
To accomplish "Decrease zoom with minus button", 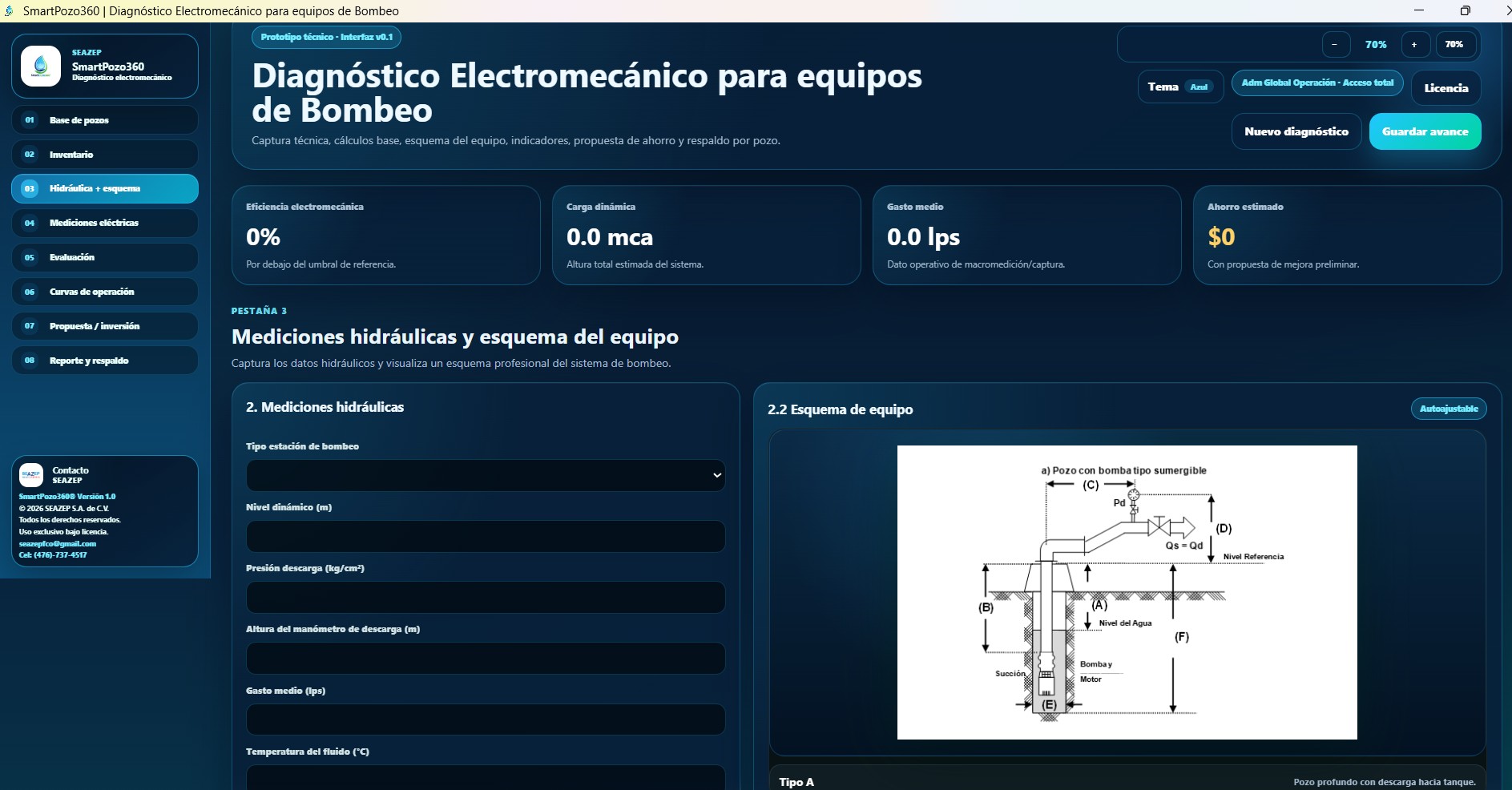I will click(x=1335, y=45).
